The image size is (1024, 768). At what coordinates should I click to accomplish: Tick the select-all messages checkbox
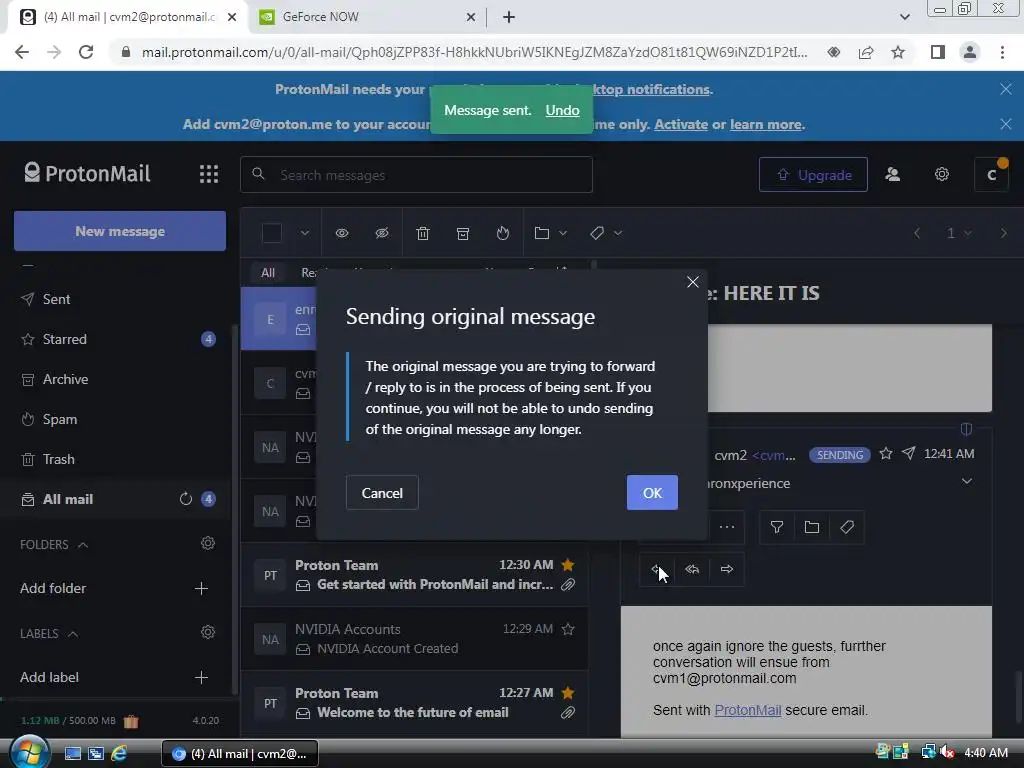(x=272, y=233)
